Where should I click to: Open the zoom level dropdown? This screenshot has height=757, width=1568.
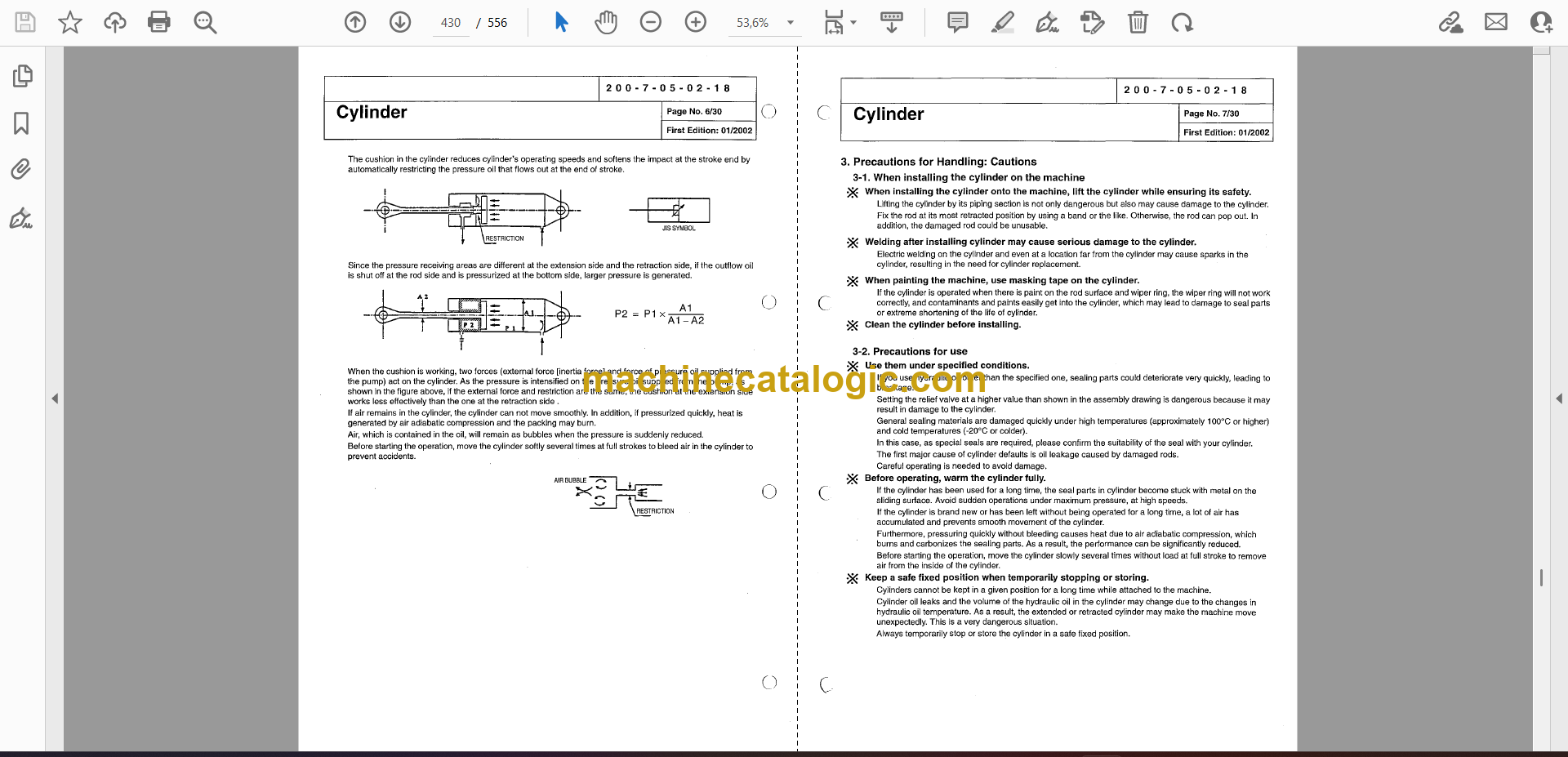(x=791, y=23)
